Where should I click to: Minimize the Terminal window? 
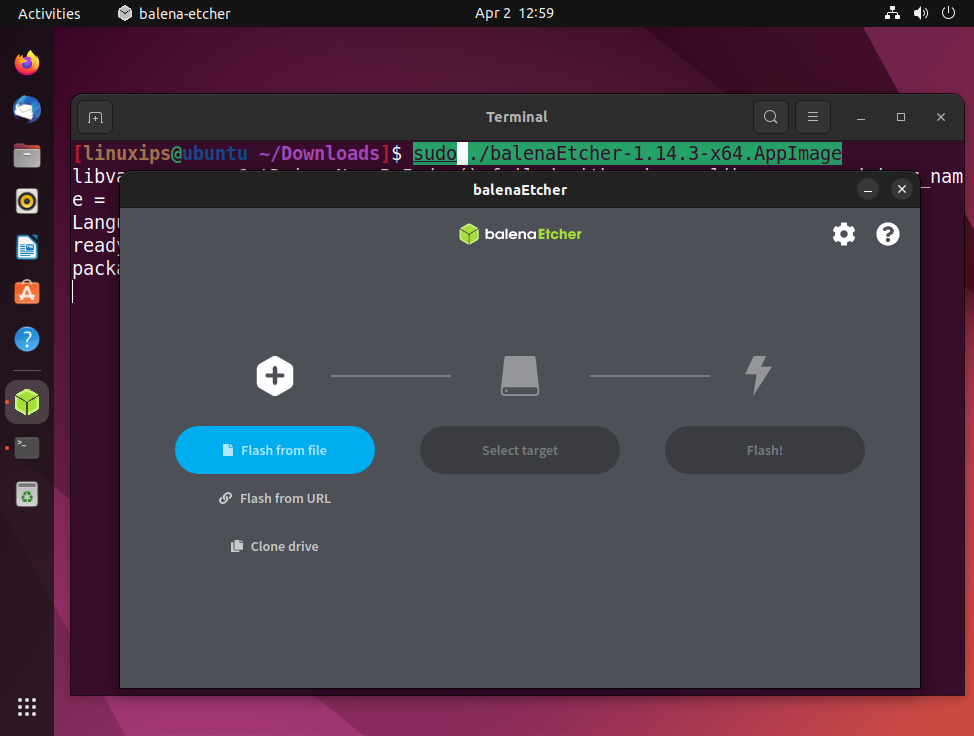tap(861, 117)
